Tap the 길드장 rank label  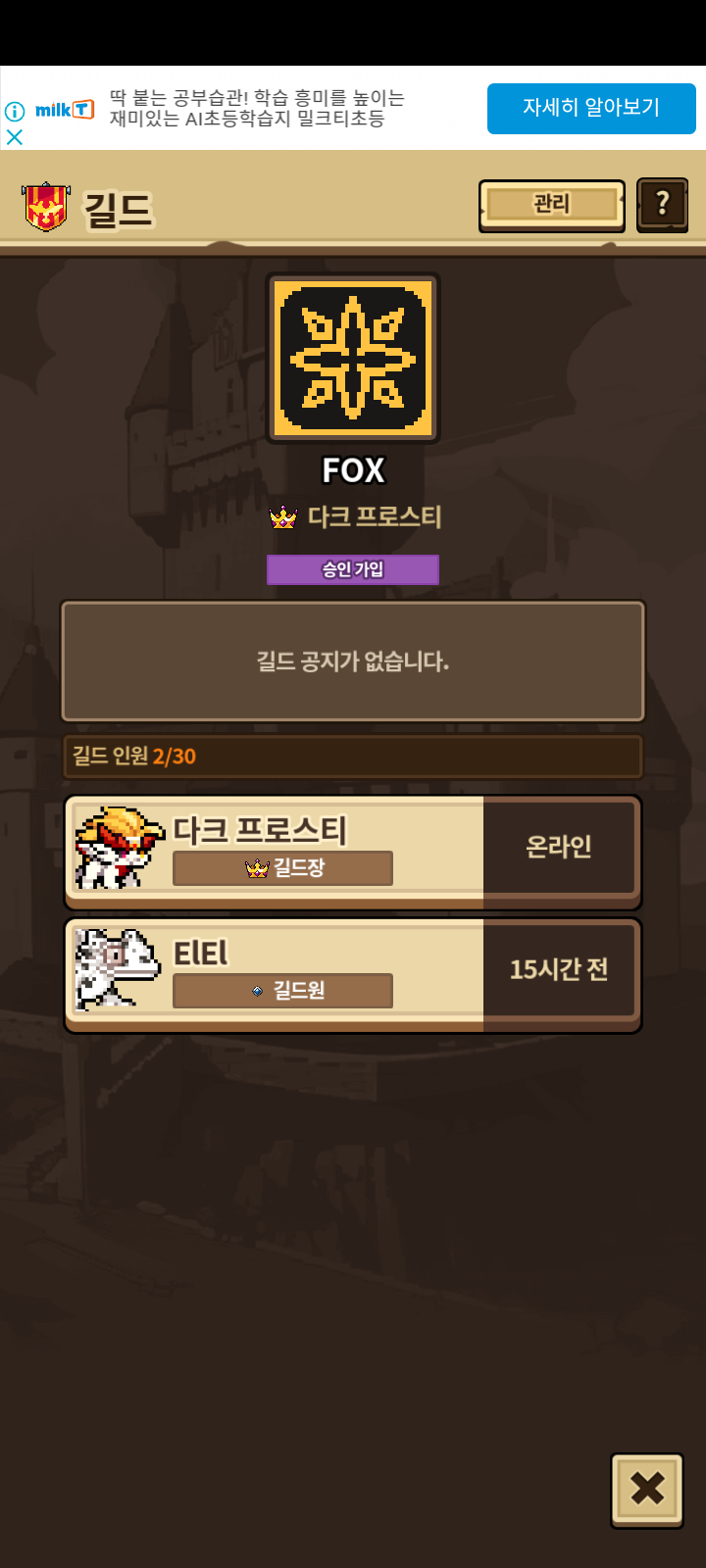point(282,868)
